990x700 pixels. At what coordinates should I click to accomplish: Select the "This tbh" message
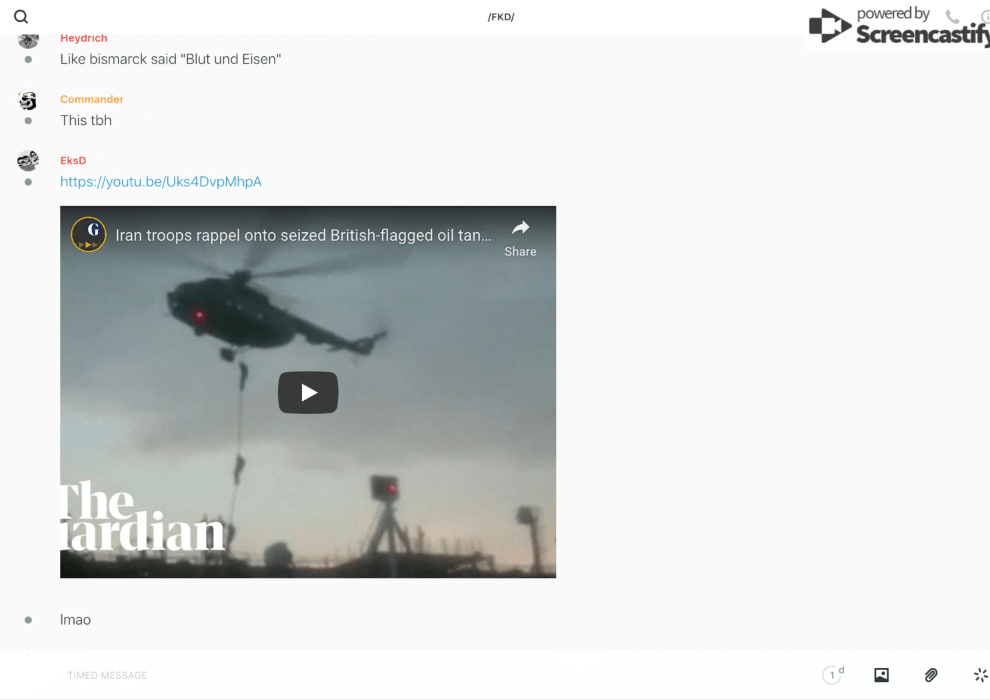(x=86, y=121)
